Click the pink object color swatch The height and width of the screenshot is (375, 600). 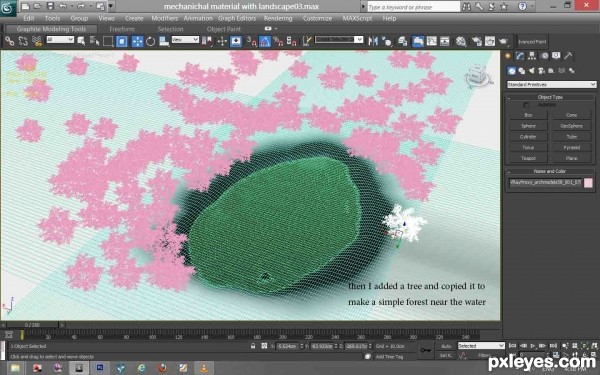click(x=589, y=183)
